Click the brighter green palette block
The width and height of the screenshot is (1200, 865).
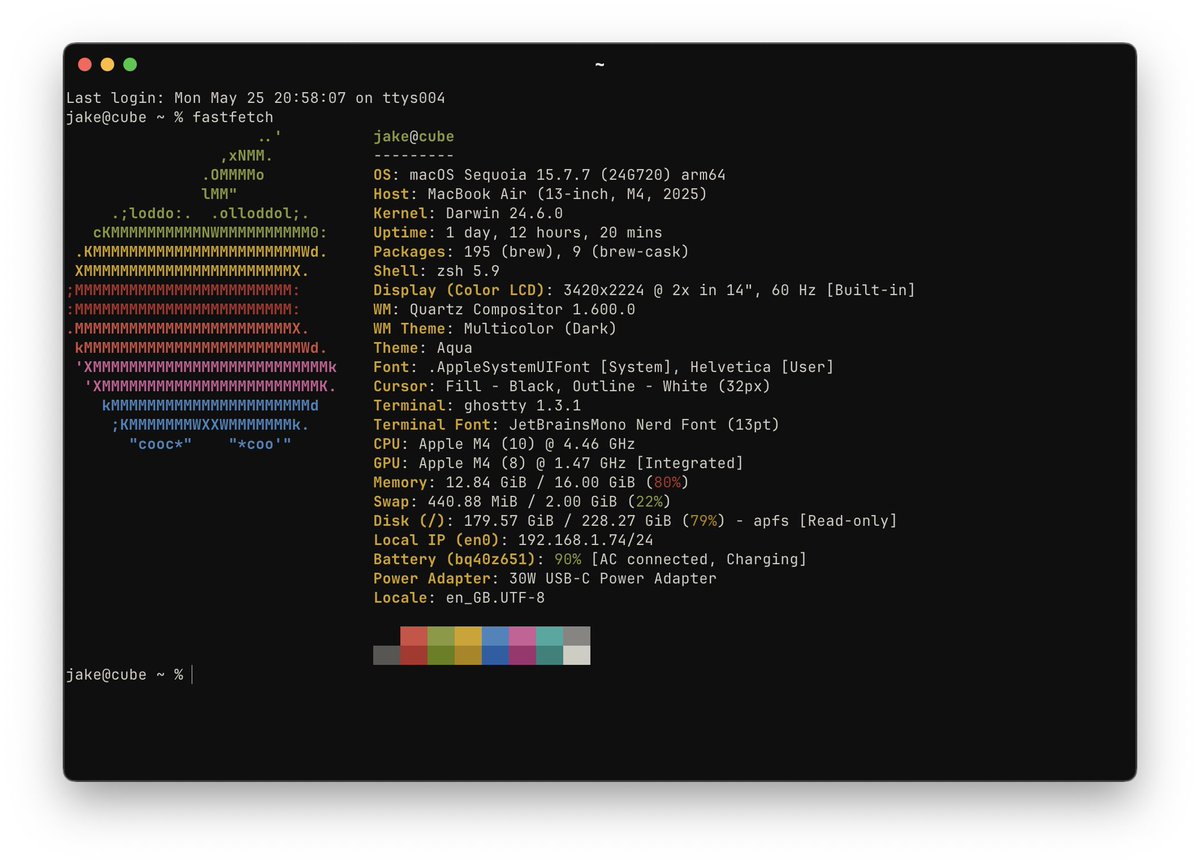tap(441, 636)
